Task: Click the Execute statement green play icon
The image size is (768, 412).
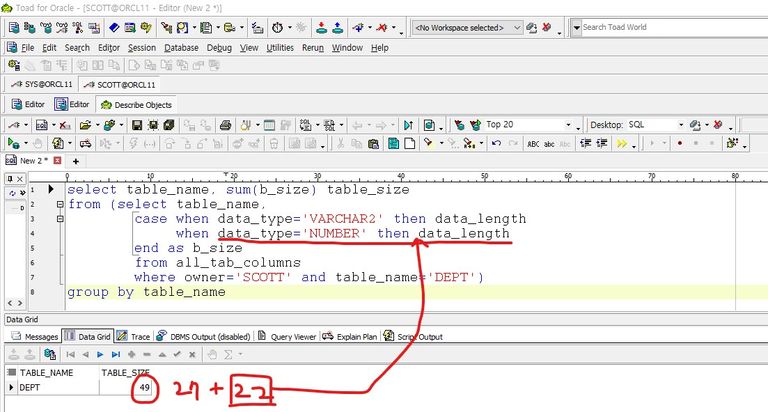Action: 13,144
